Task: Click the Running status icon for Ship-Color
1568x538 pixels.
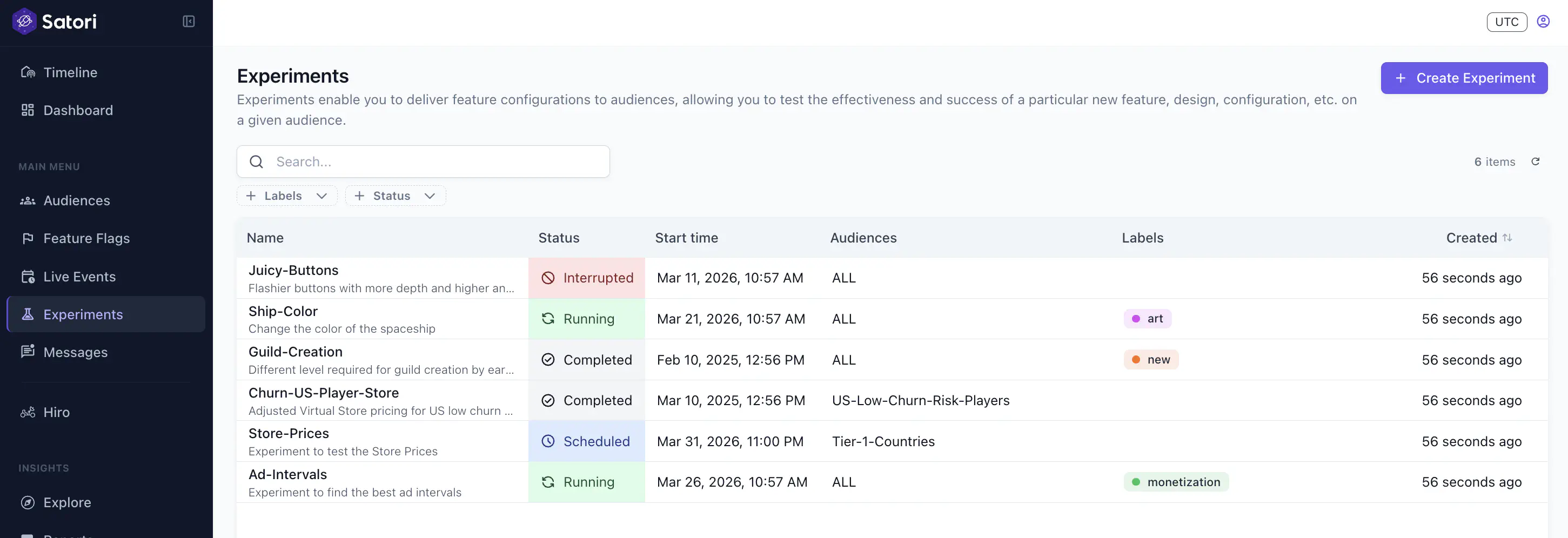Action: 548,319
